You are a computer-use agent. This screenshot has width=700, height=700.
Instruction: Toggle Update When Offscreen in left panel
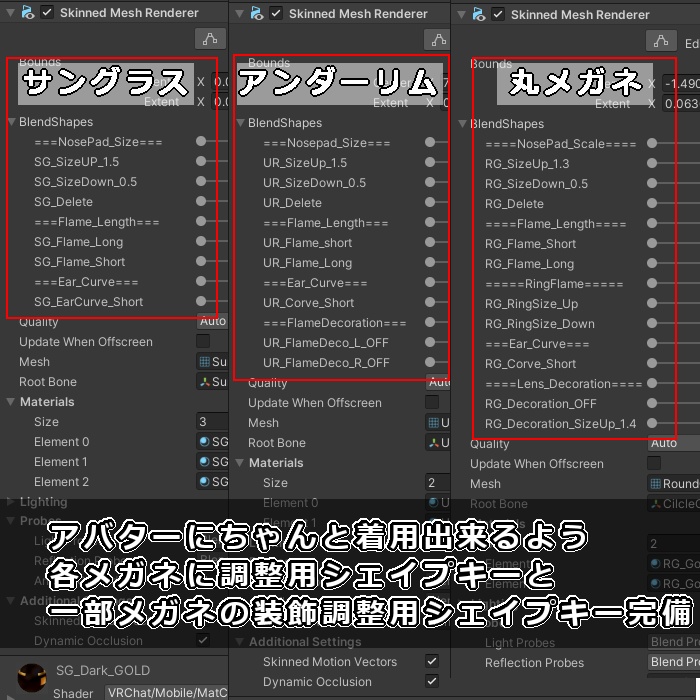click(x=203, y=342)
